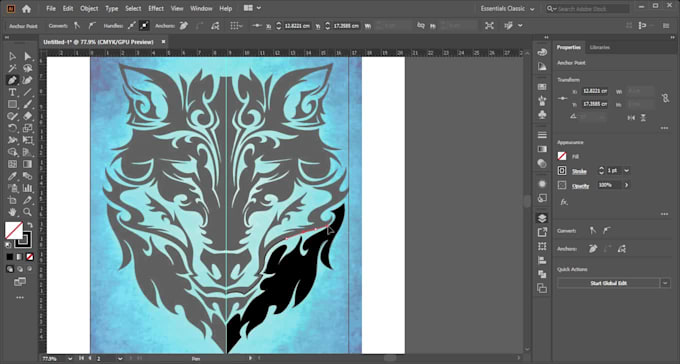
Task: Select the Paintbrush tool
Action: (28, 104)
